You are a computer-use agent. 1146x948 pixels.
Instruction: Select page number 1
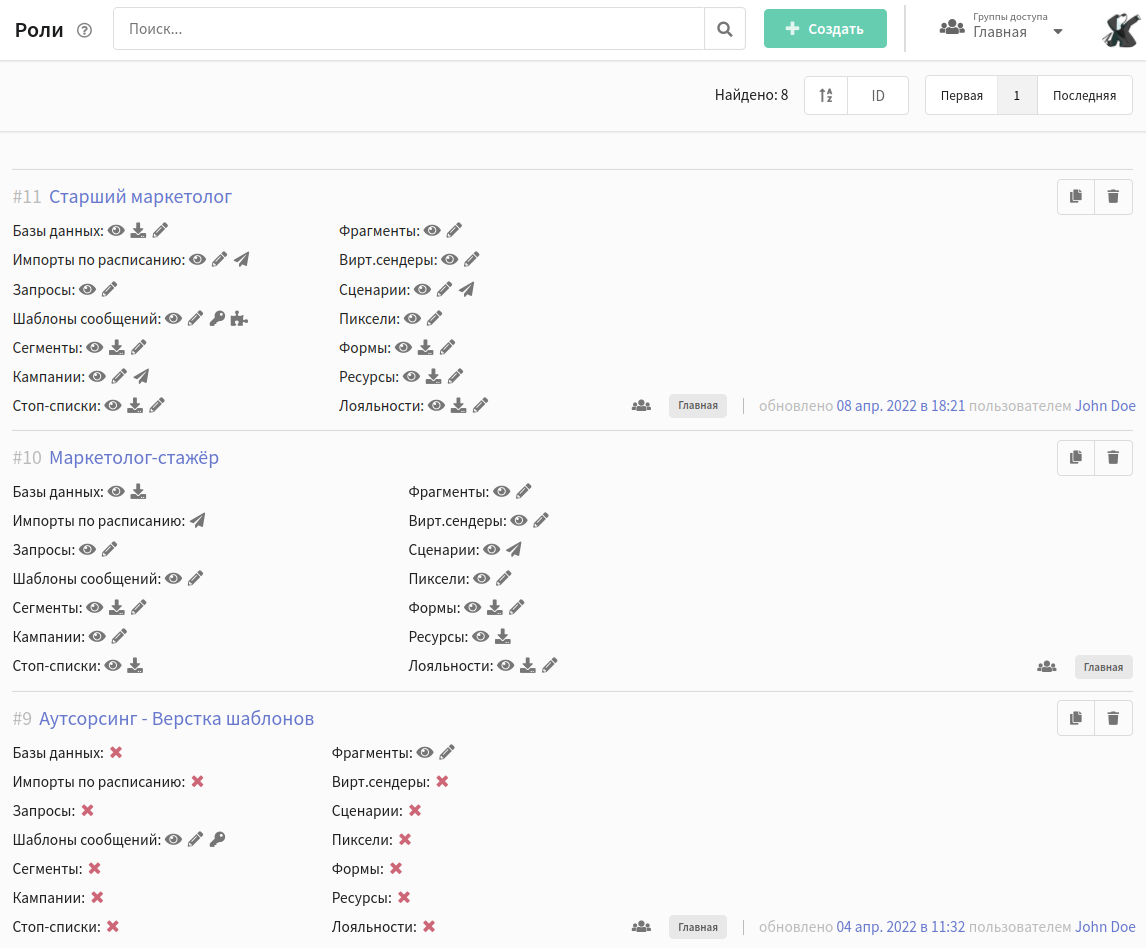1017,96
